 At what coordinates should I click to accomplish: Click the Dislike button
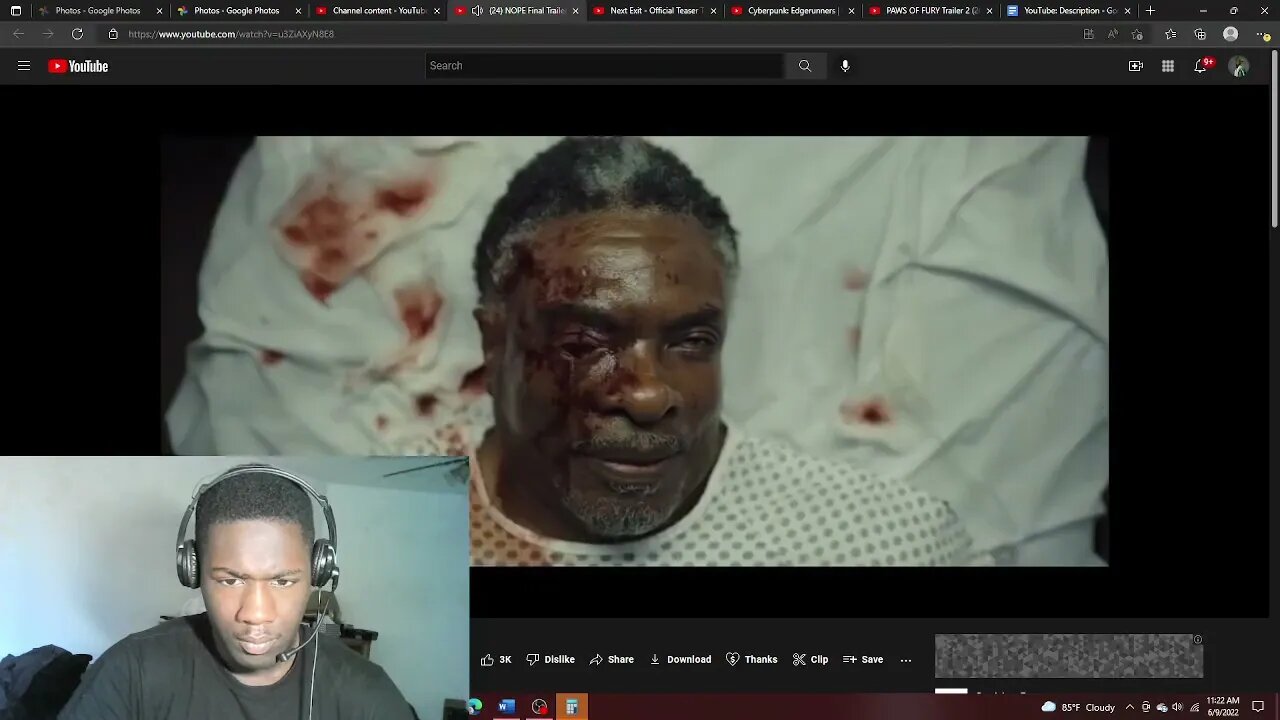[551, 659]
